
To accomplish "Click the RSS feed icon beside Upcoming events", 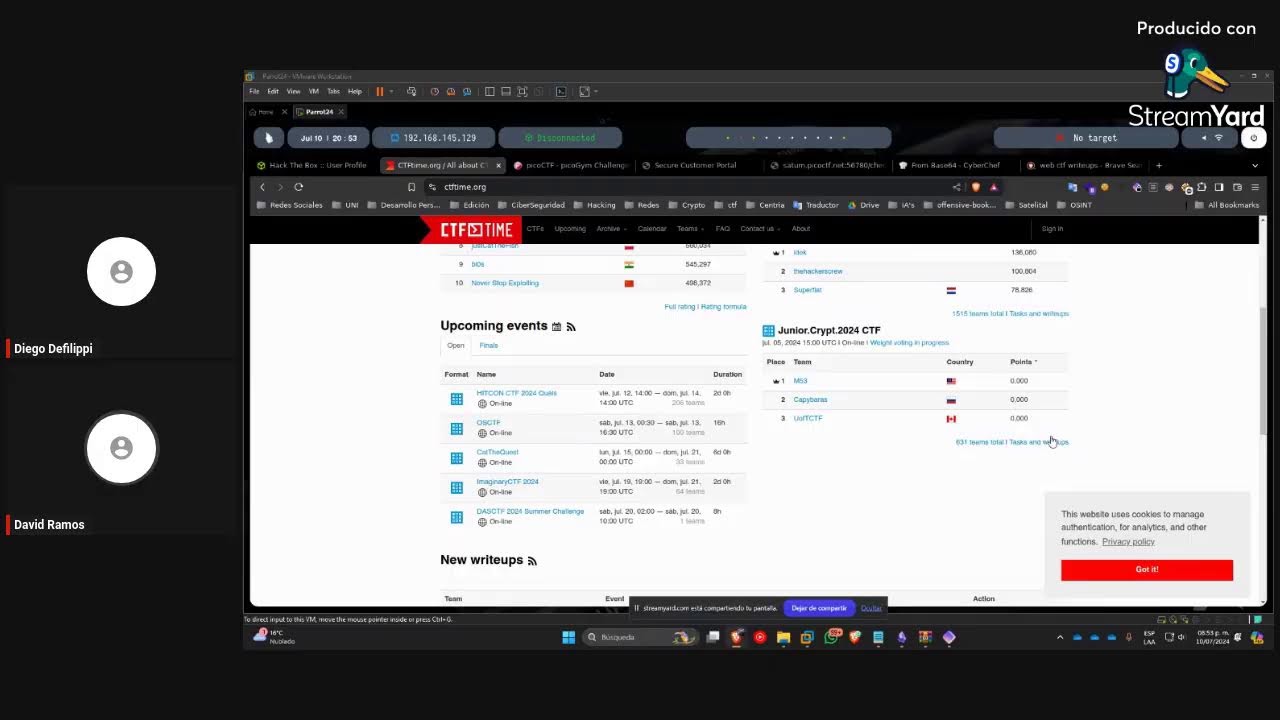I will click(571, 327).
